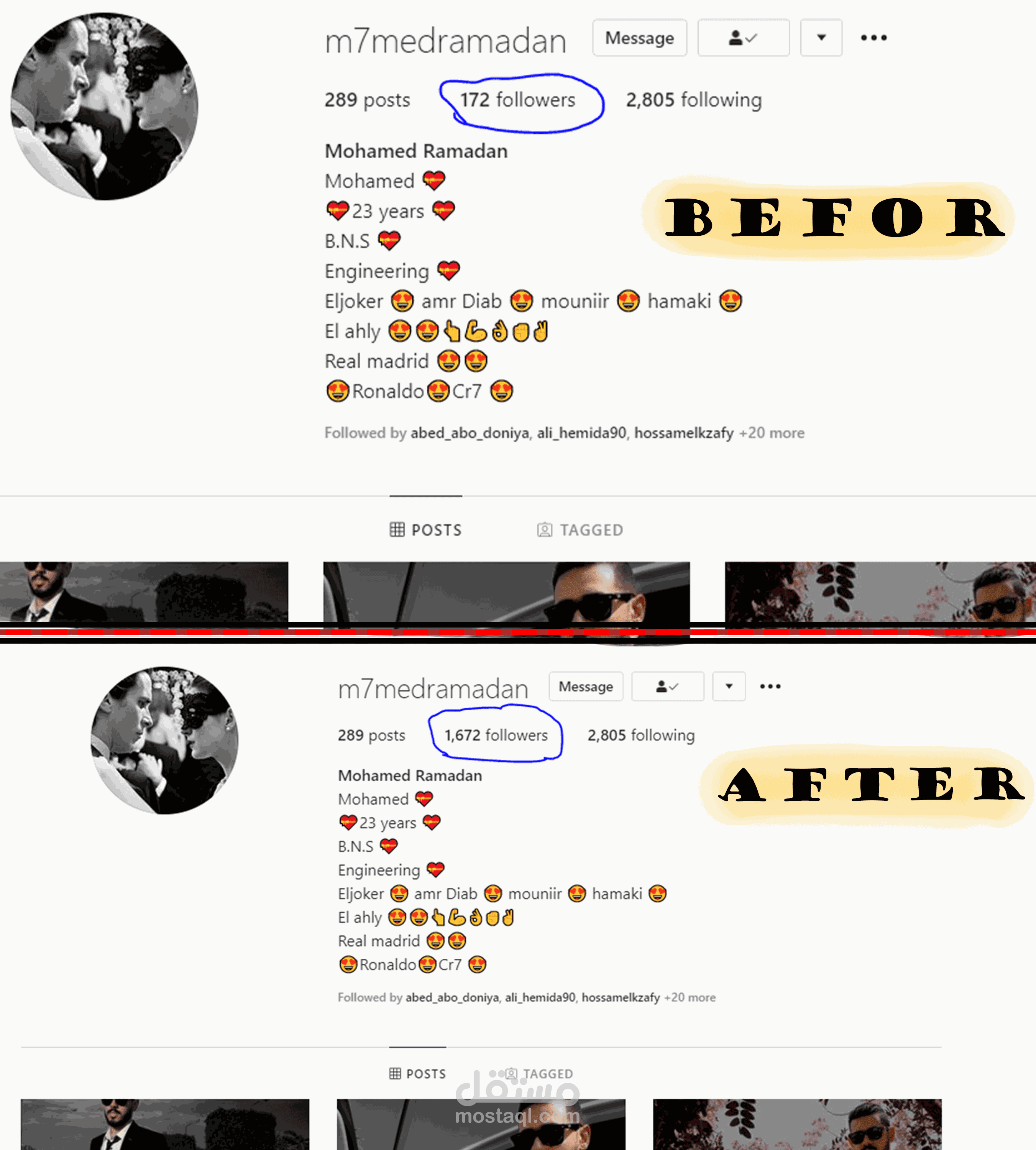This screenshot has height=1150, width=1036.
Task: Open the 172 followers list
Action: tap(517, 100)
